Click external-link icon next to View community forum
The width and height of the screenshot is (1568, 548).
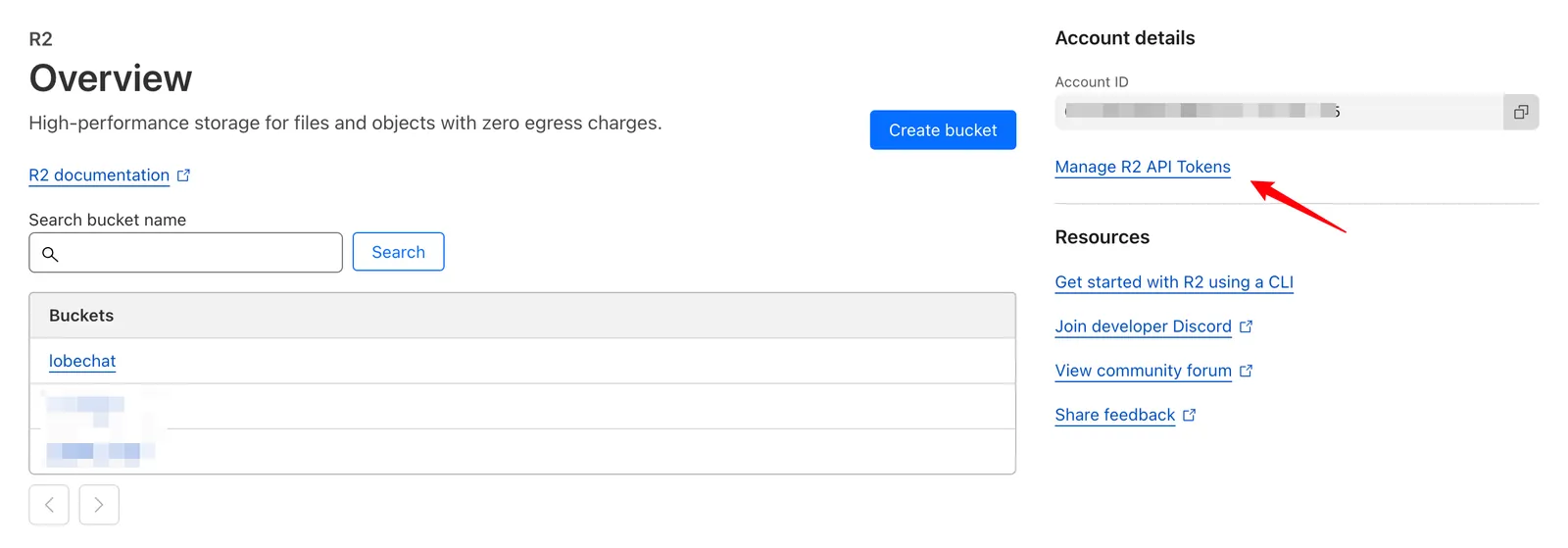coord(1246,371)
